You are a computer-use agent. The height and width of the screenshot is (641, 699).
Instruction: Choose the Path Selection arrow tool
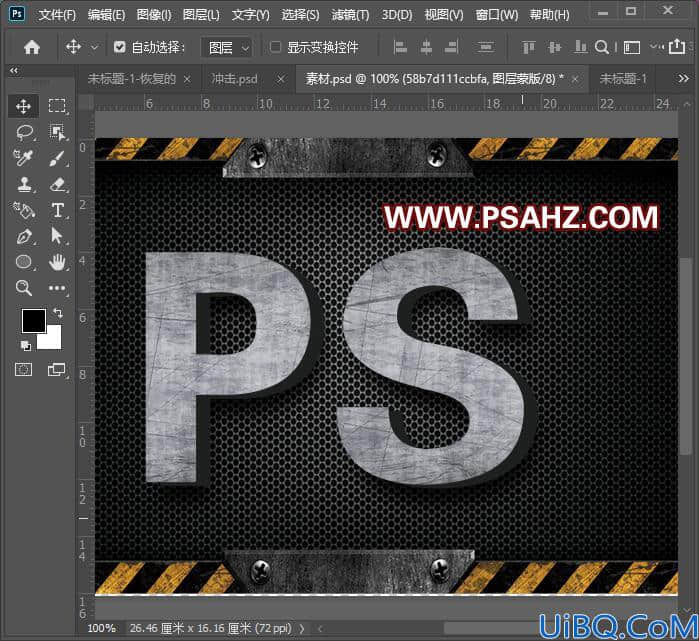tap(56, 235)
